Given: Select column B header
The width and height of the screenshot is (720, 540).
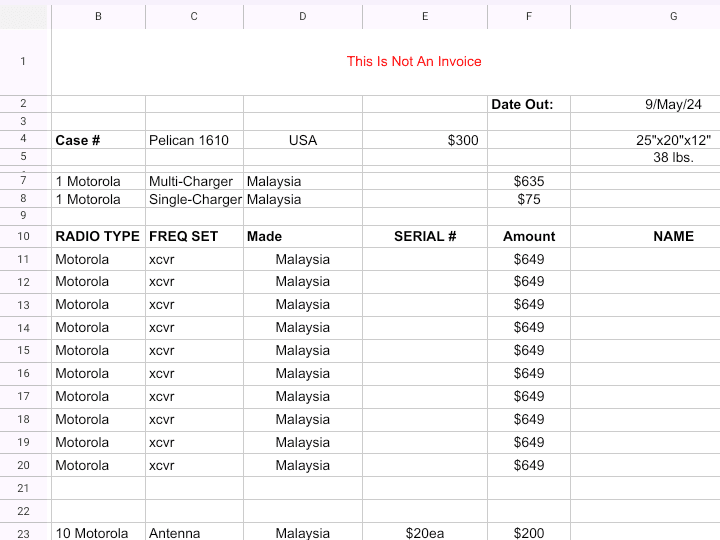Looking at the screenshot, I should (x=98, y=17).
